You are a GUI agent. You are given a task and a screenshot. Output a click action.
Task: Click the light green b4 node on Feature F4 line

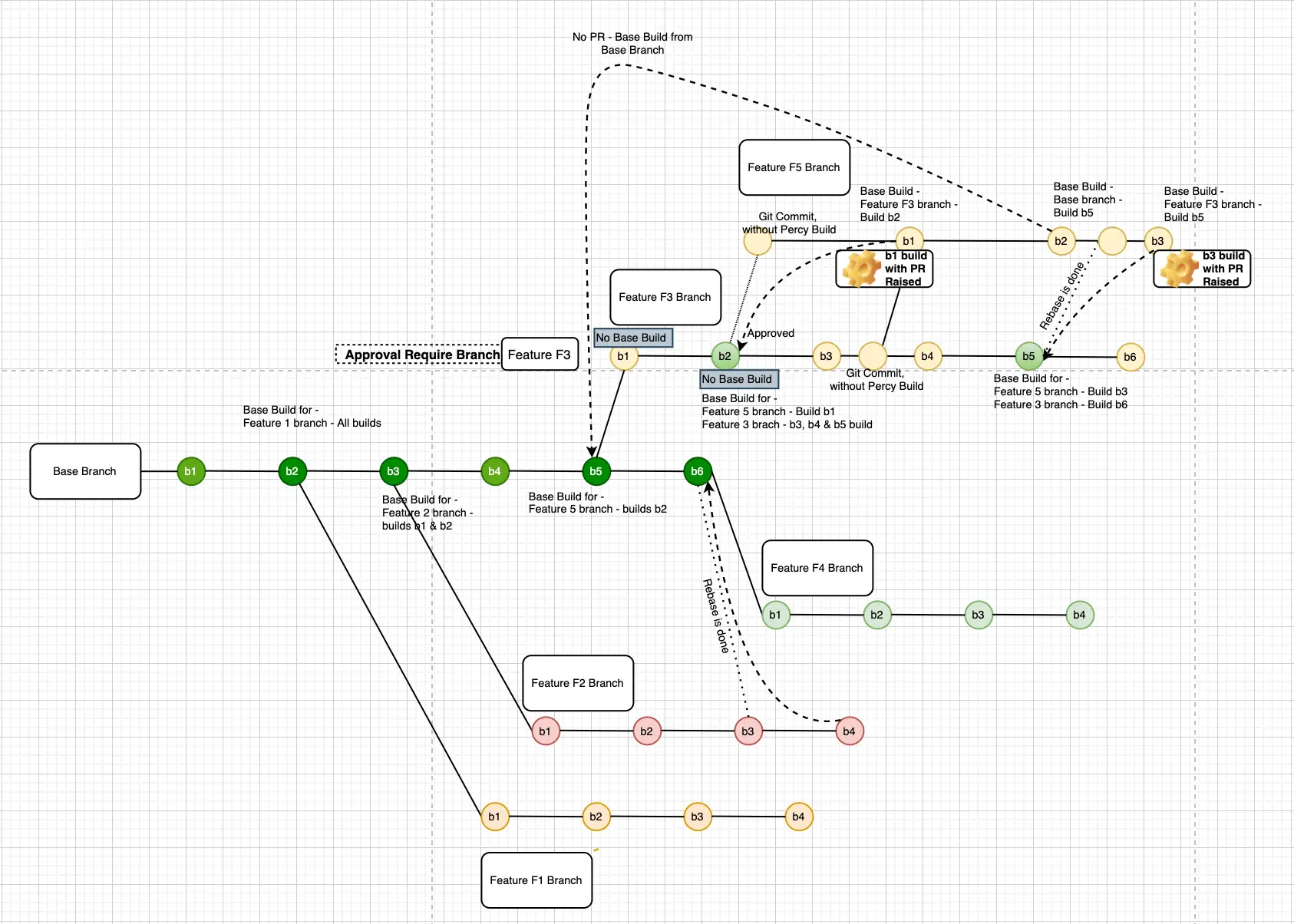[x=1079, y=615]
